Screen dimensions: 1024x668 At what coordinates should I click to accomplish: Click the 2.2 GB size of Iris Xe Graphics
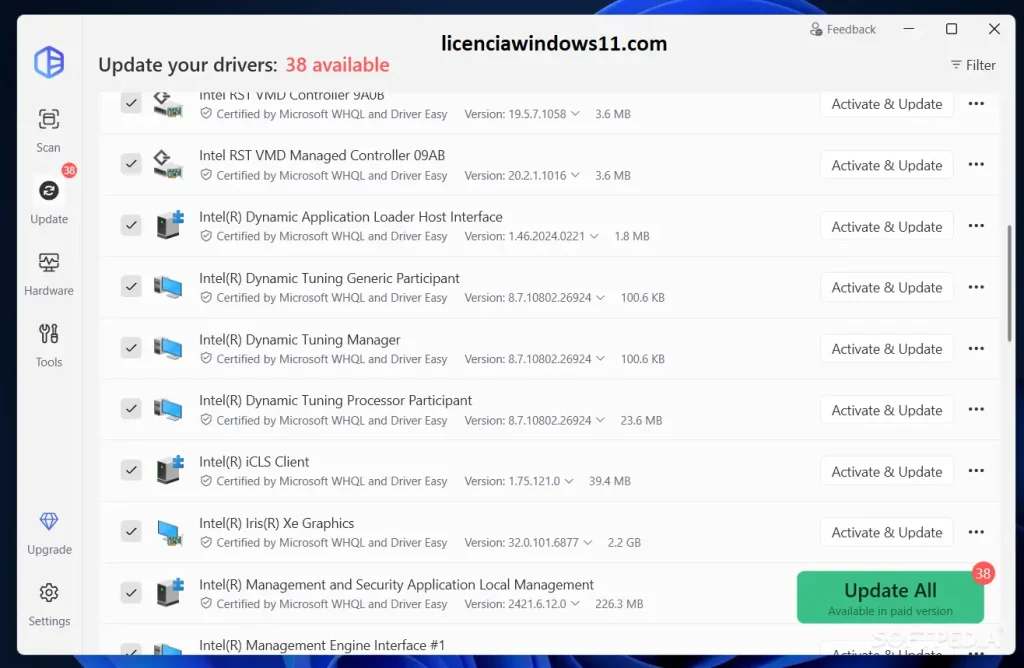tap(624, 543)
